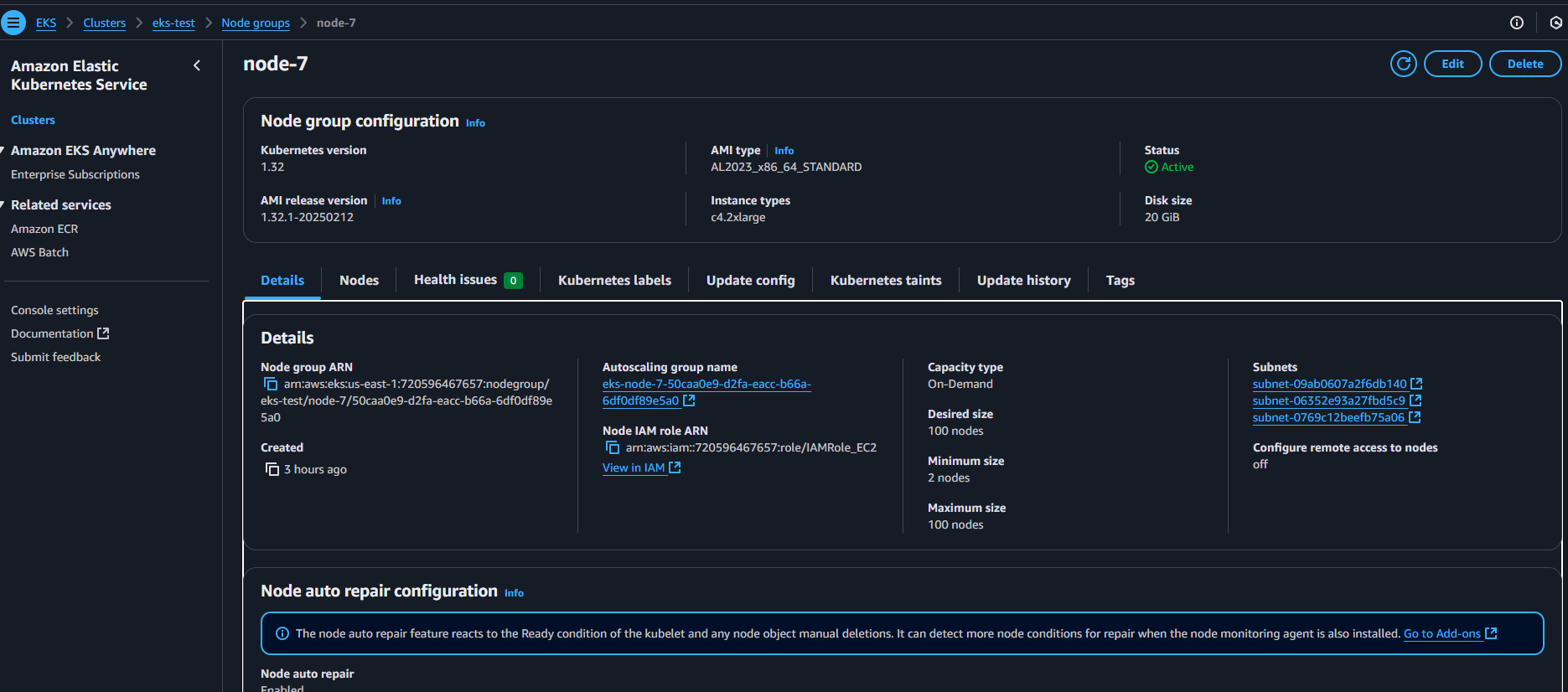Open external link icon beside Documentation
Viewport: 1568px width, 692px height.
[103, 333]
